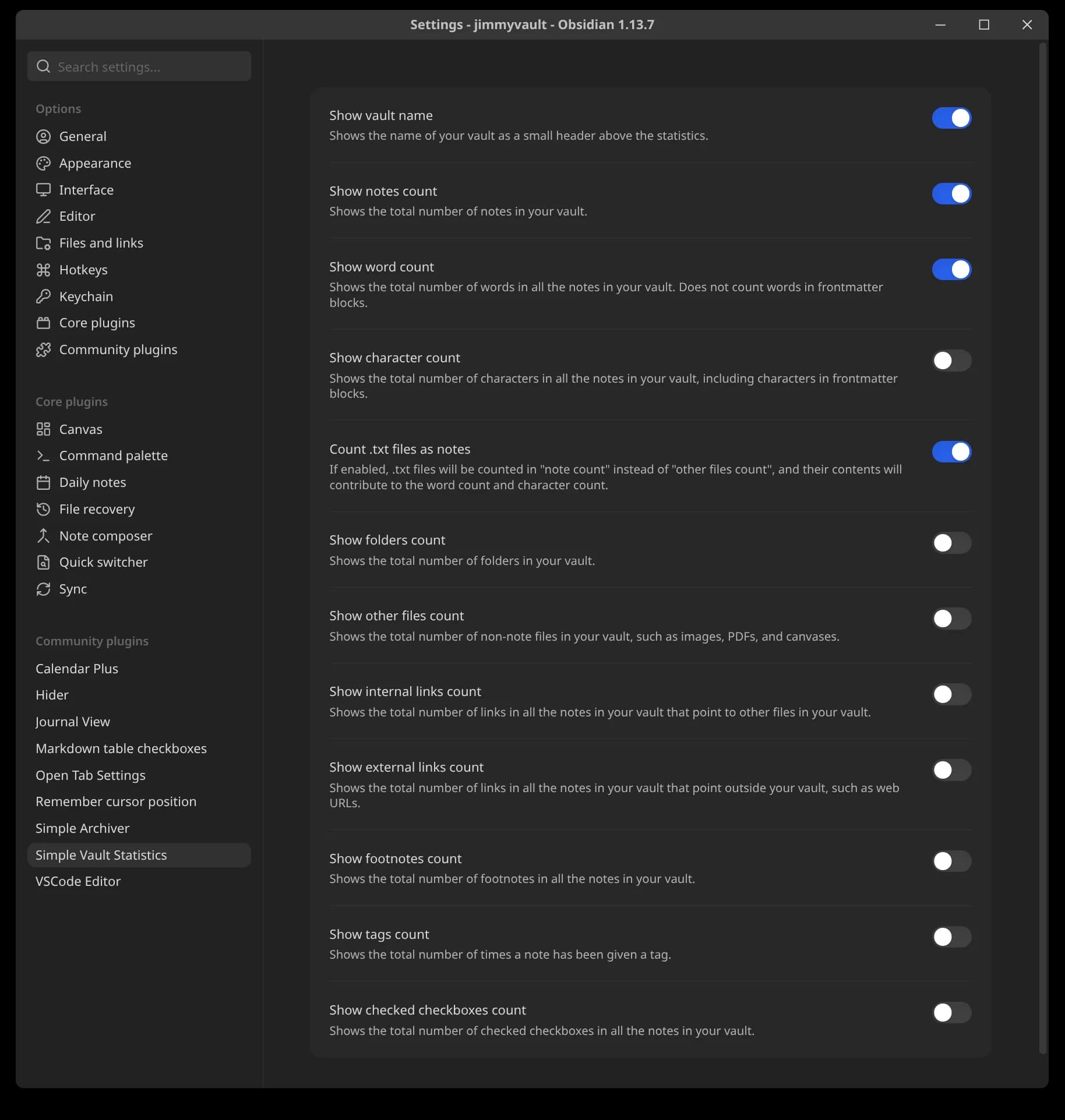This screenshot has height=1120, width=1065.
Task: Enable Show character count
Action: (951, 361)
